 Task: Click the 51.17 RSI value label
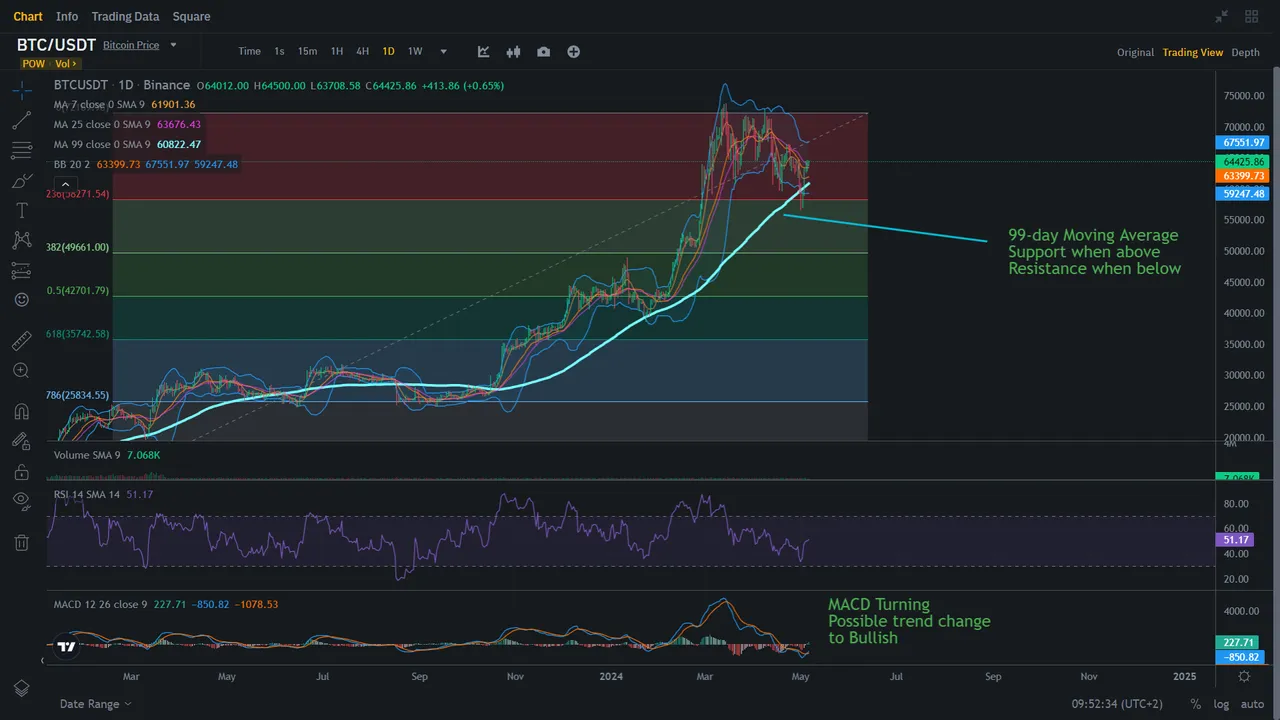tap(1235, 540)
